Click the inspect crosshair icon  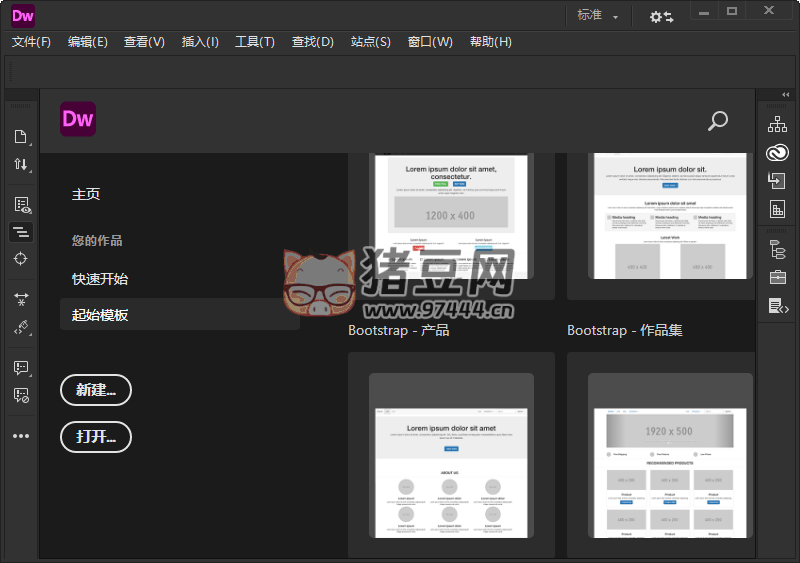pos(20,259)
